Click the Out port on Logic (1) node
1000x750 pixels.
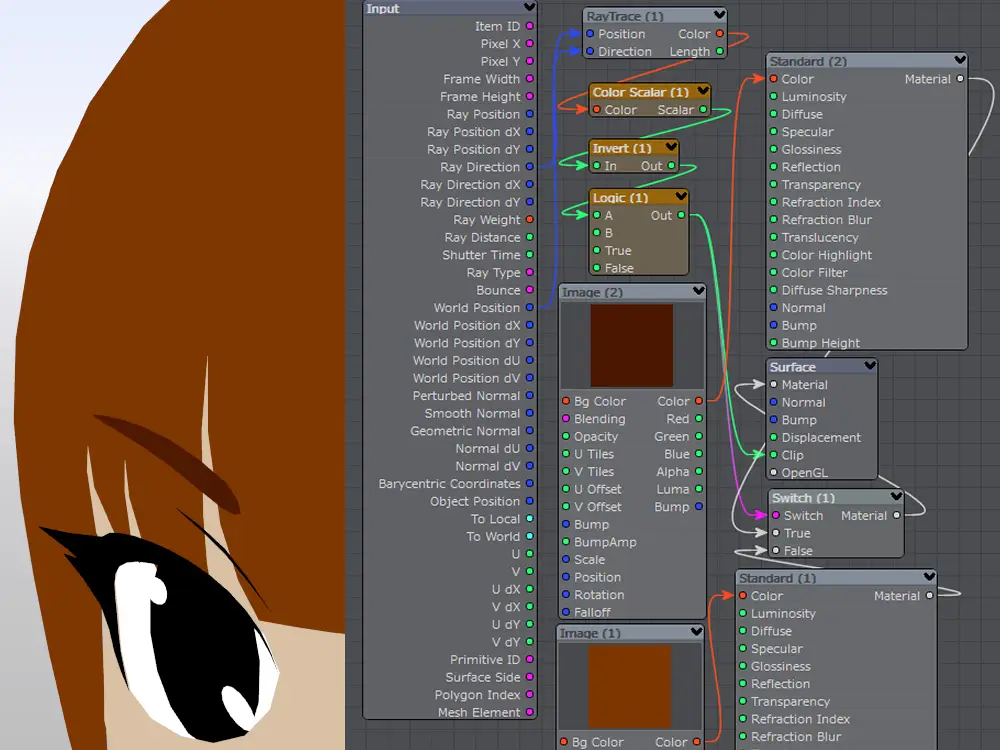coord(682,215)
